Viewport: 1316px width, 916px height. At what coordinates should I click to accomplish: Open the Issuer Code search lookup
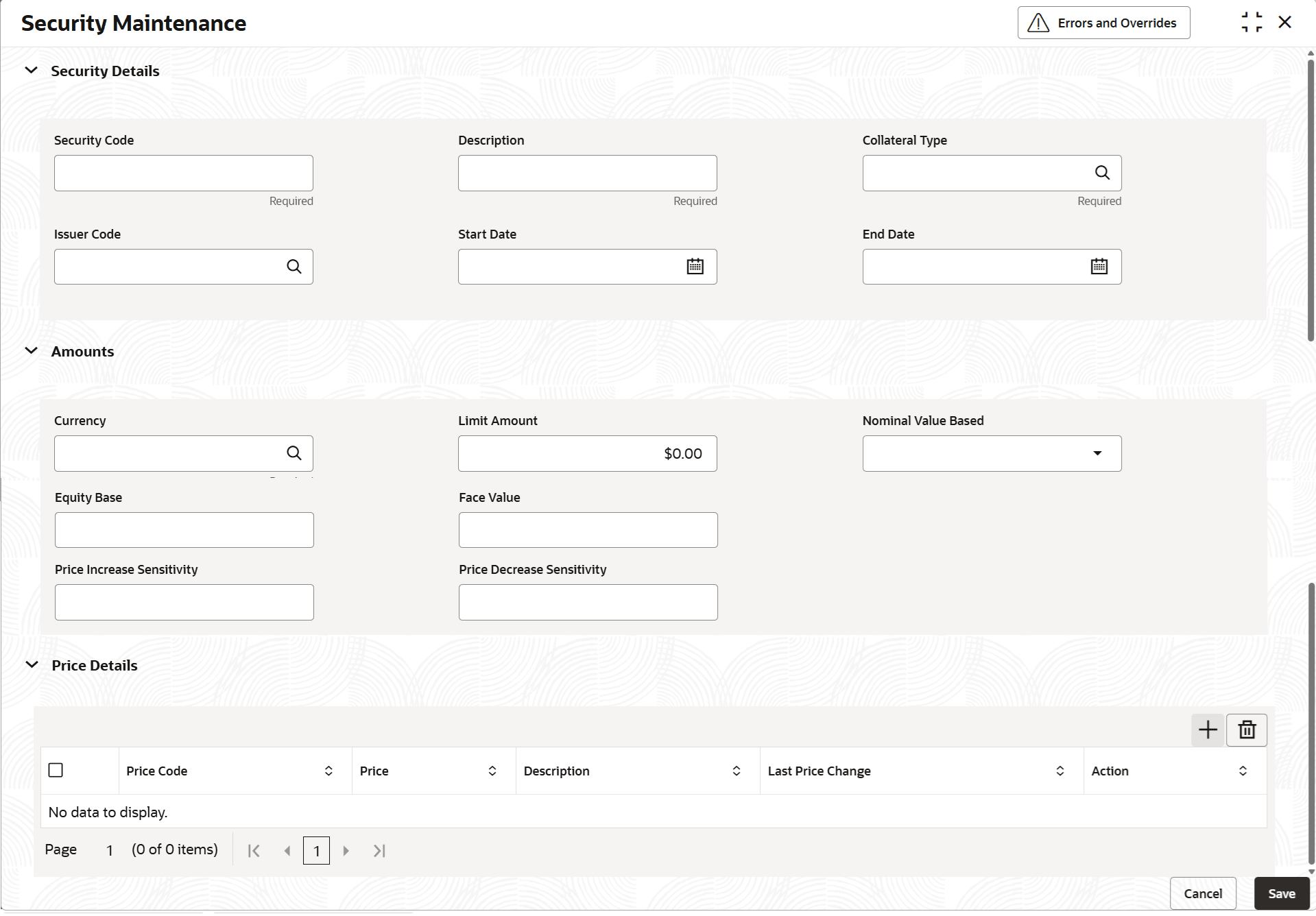294,267
